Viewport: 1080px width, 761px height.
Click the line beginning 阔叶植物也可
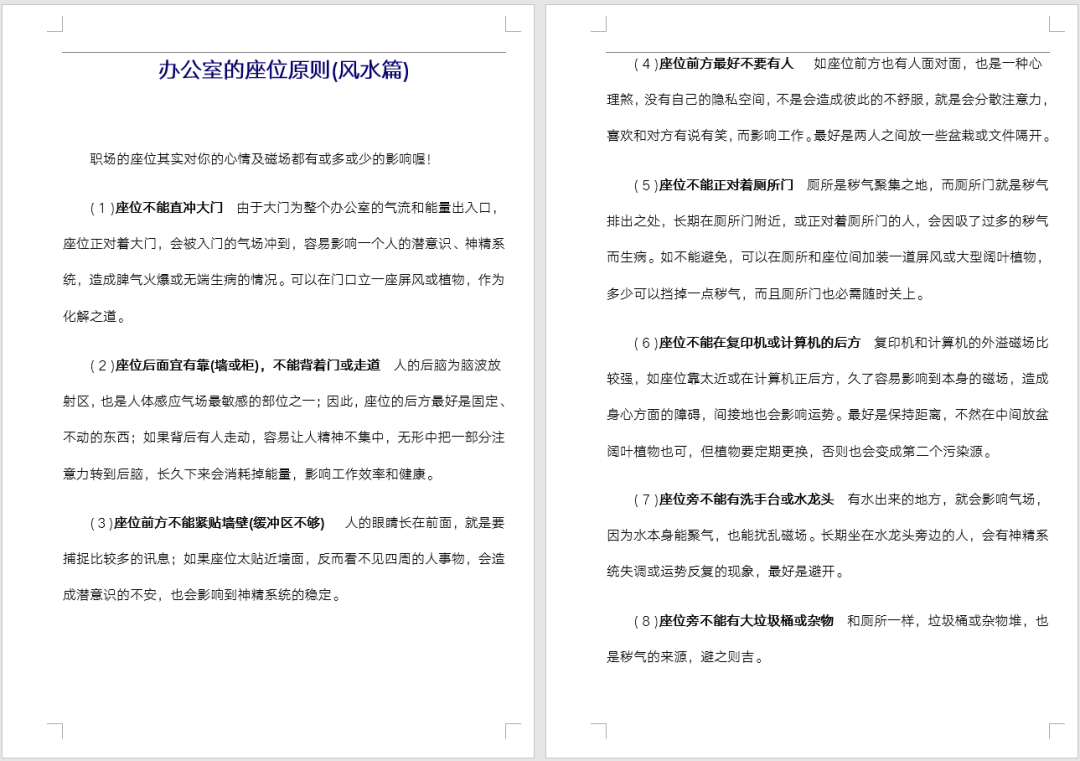[x=800, y=452]
